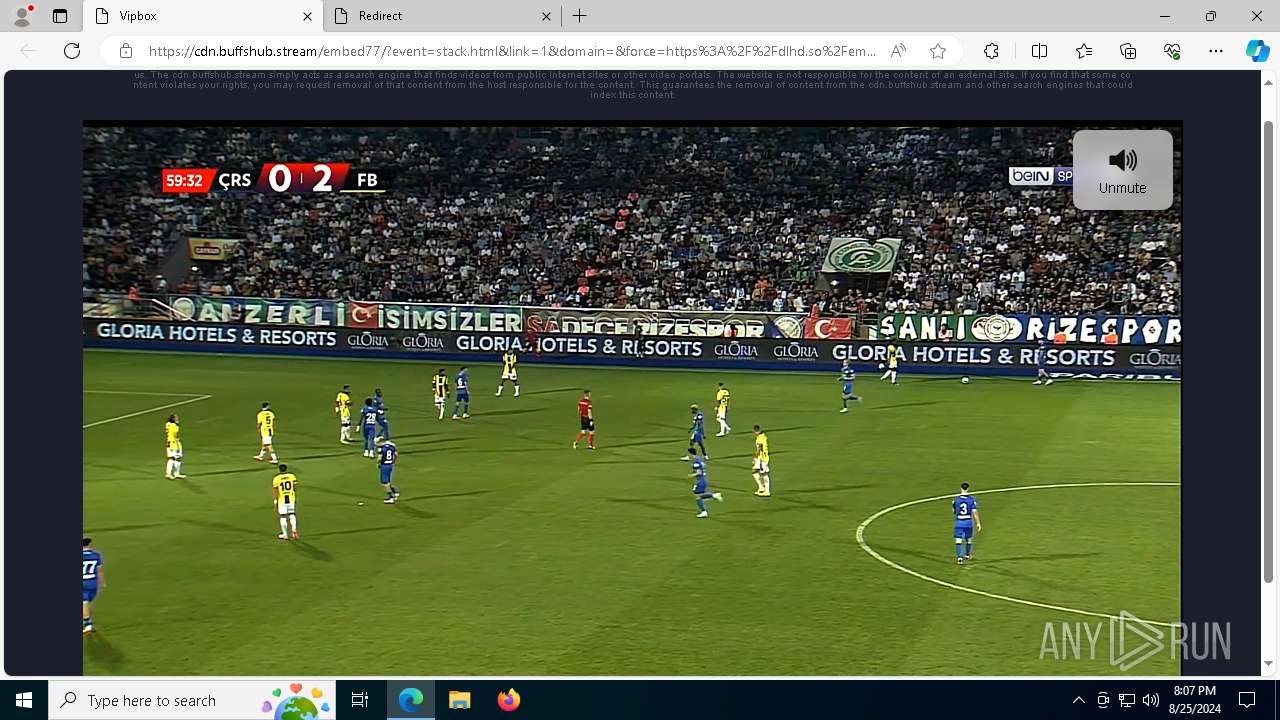This screenshot has width=1280, height=720.
Task: Open the clock showing 8:07 PM
Action: point(1194,700)
